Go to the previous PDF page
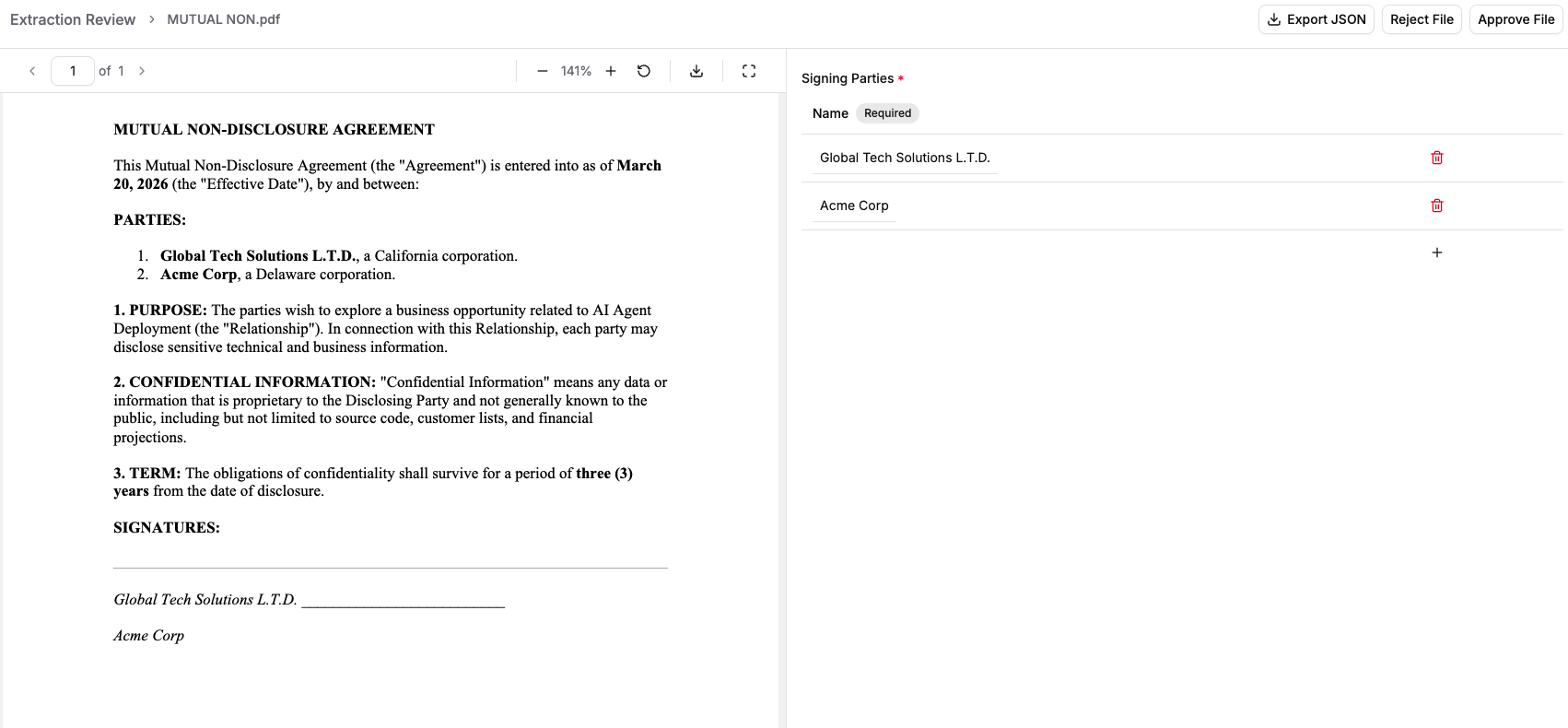Viewport: 1568px width, 728px height. 32,71
